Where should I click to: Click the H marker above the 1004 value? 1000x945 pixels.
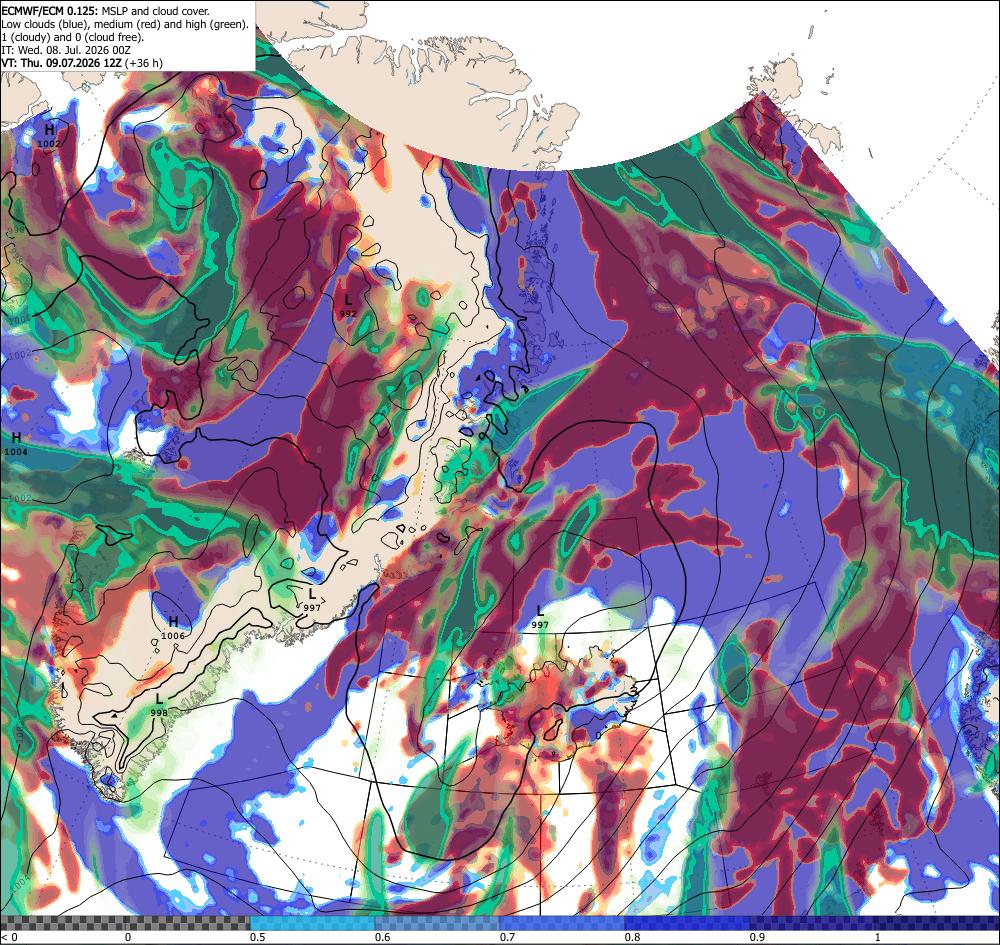(x=17, y=437)
